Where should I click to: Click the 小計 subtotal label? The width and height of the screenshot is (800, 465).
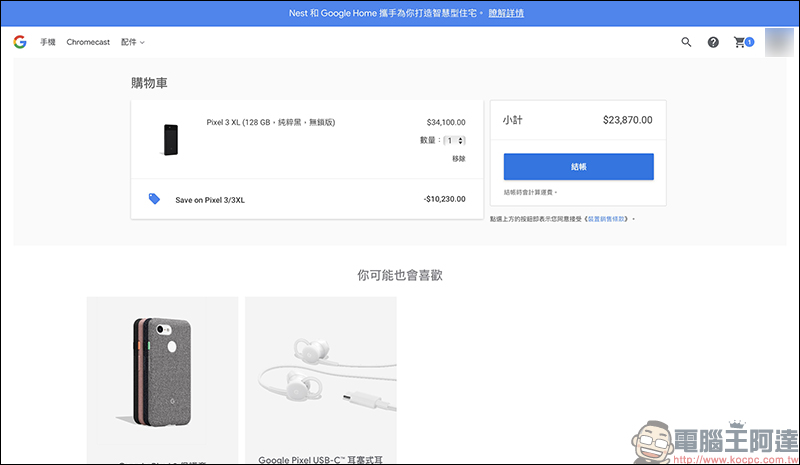point(513,120)
